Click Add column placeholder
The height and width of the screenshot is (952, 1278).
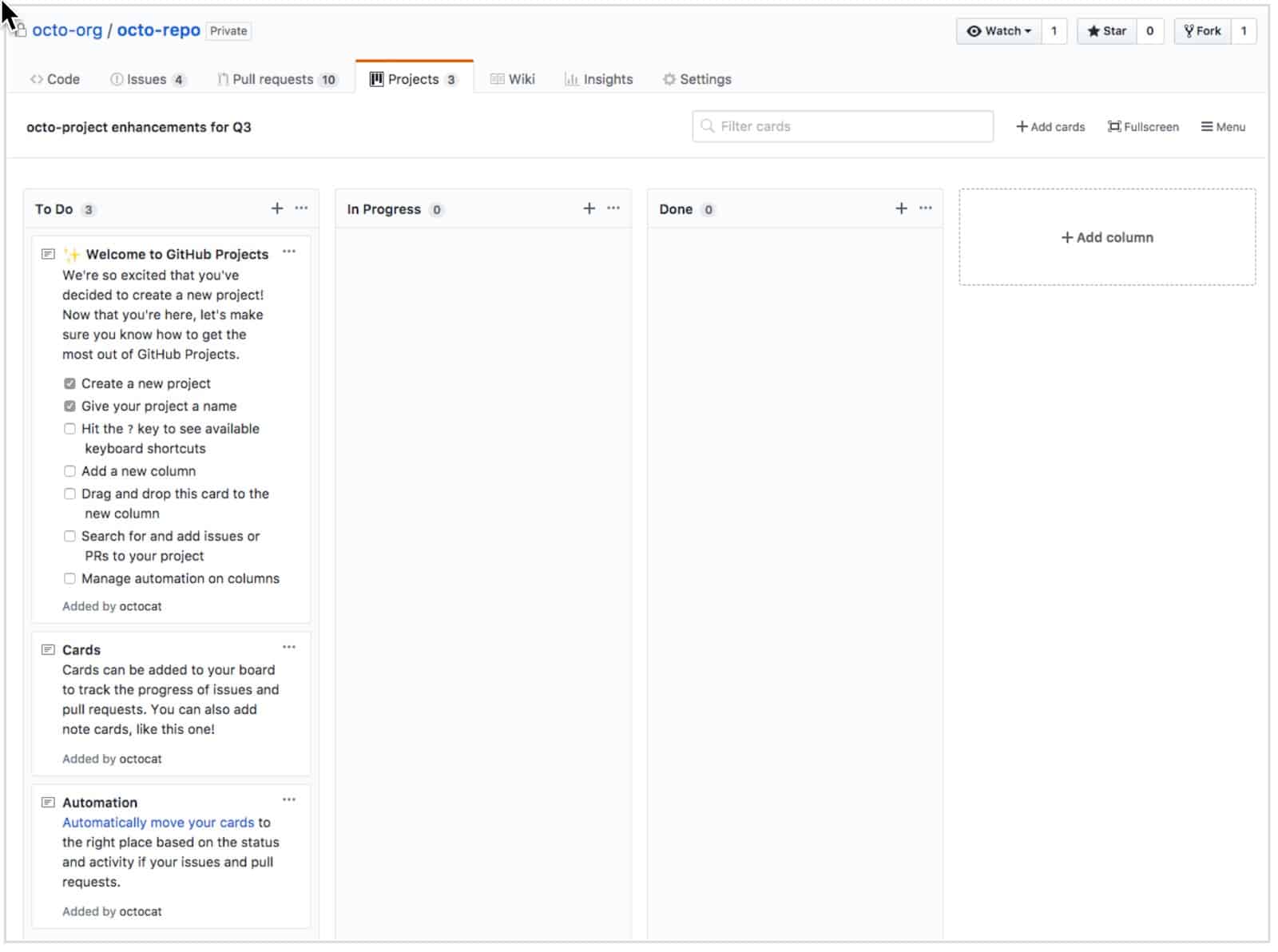tap(1107, 237)
